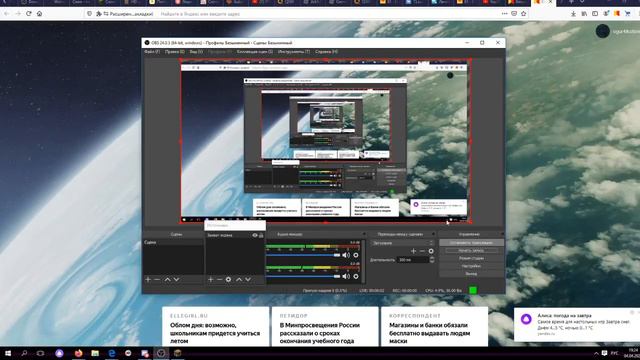
Task: Open source properties gear in Sources panel
Action: click(x=229, y=280)
